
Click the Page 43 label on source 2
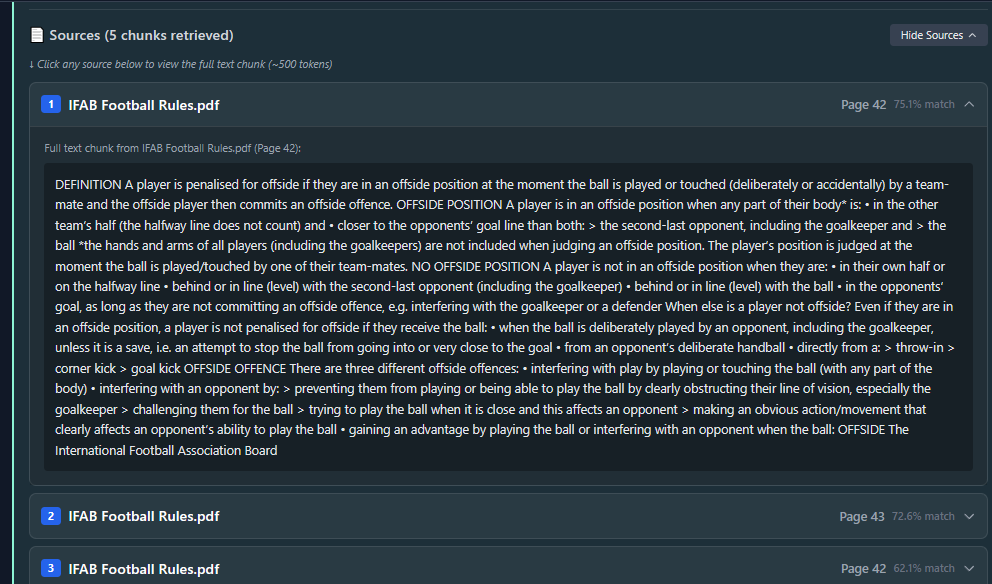[x=862, y=516]
